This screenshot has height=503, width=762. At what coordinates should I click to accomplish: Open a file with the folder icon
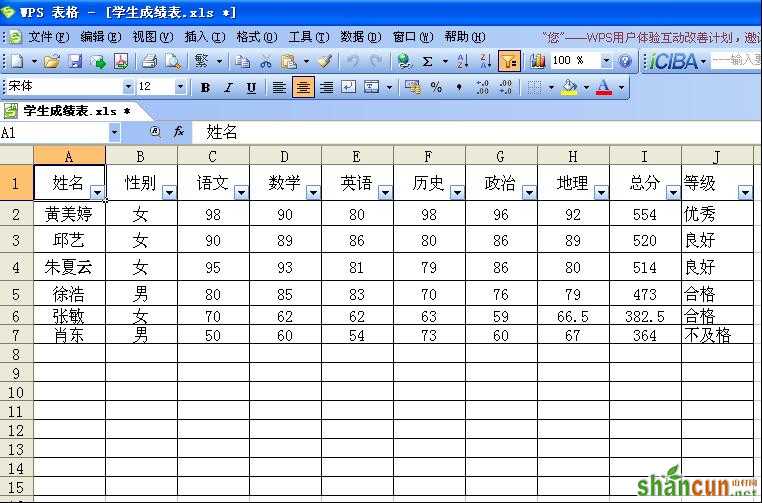pos(52,61)
